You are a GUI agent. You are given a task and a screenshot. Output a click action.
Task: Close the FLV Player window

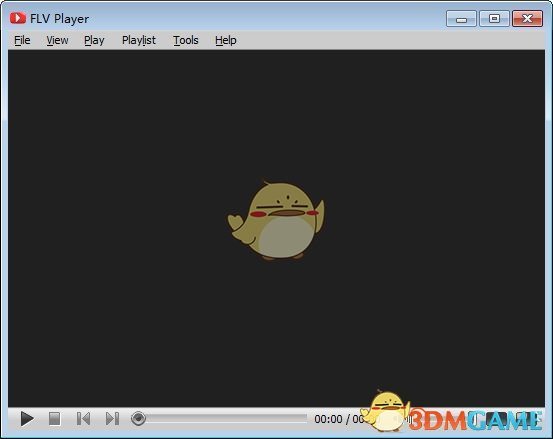pyautogui.click(x=527, y=18)
